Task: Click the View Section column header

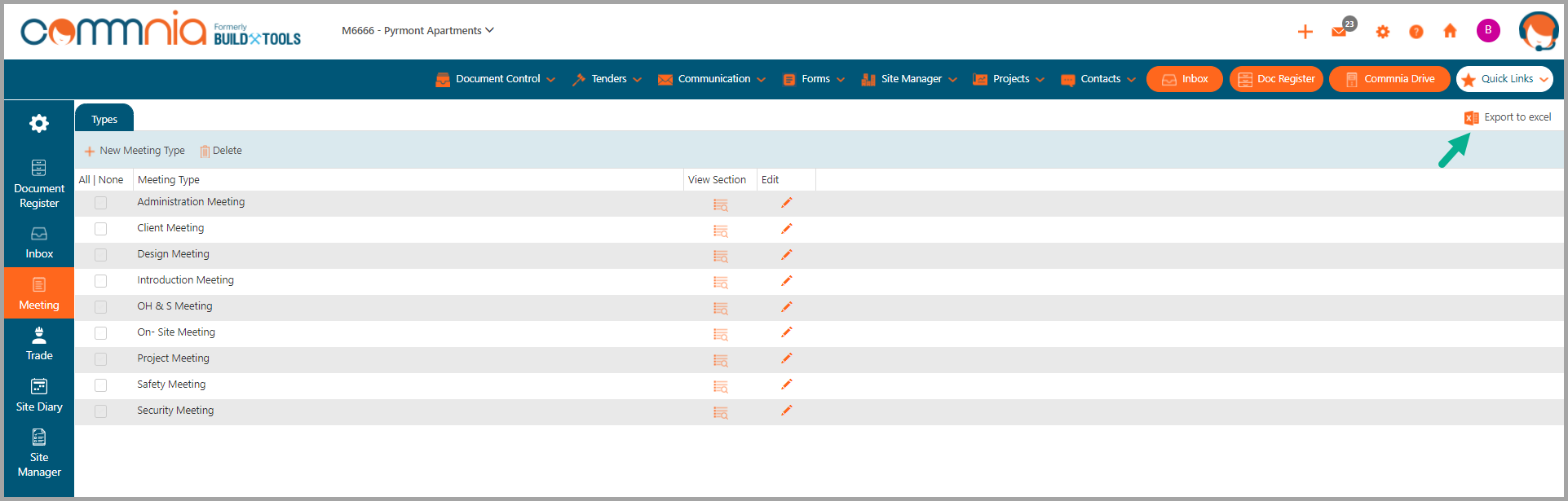Action: (717, 180)
